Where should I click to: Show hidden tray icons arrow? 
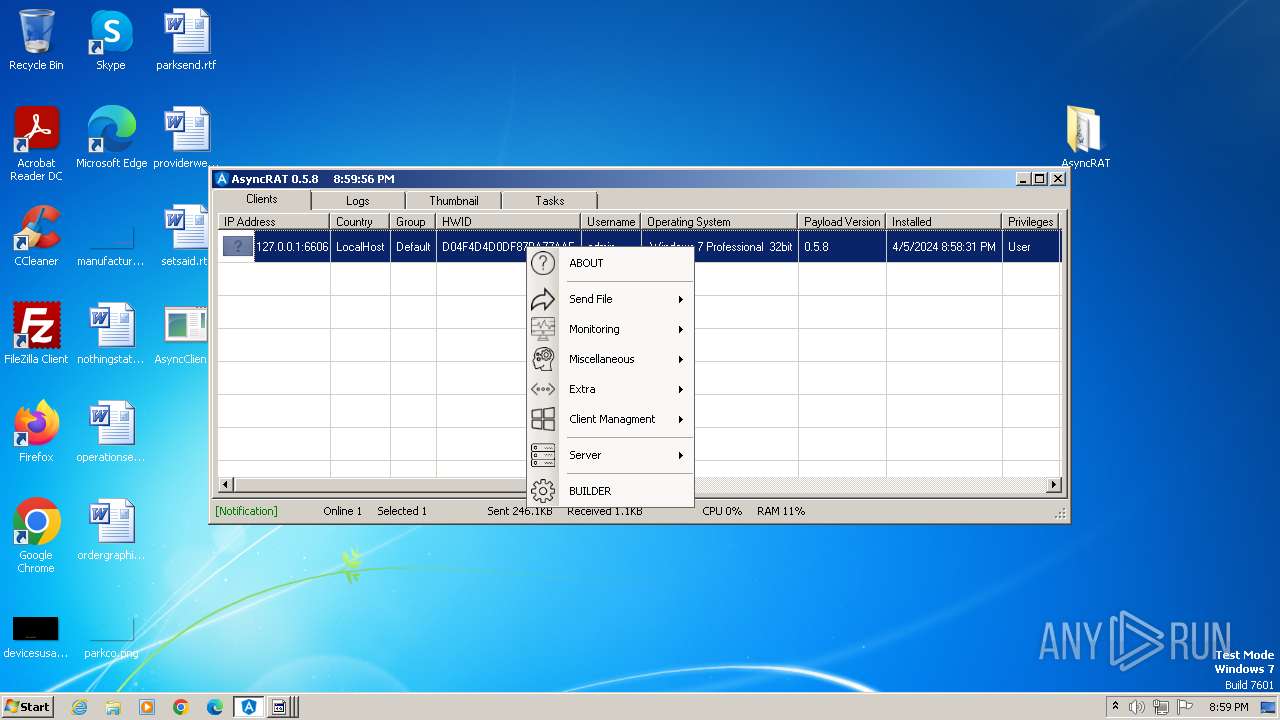tap(1115, 707)
